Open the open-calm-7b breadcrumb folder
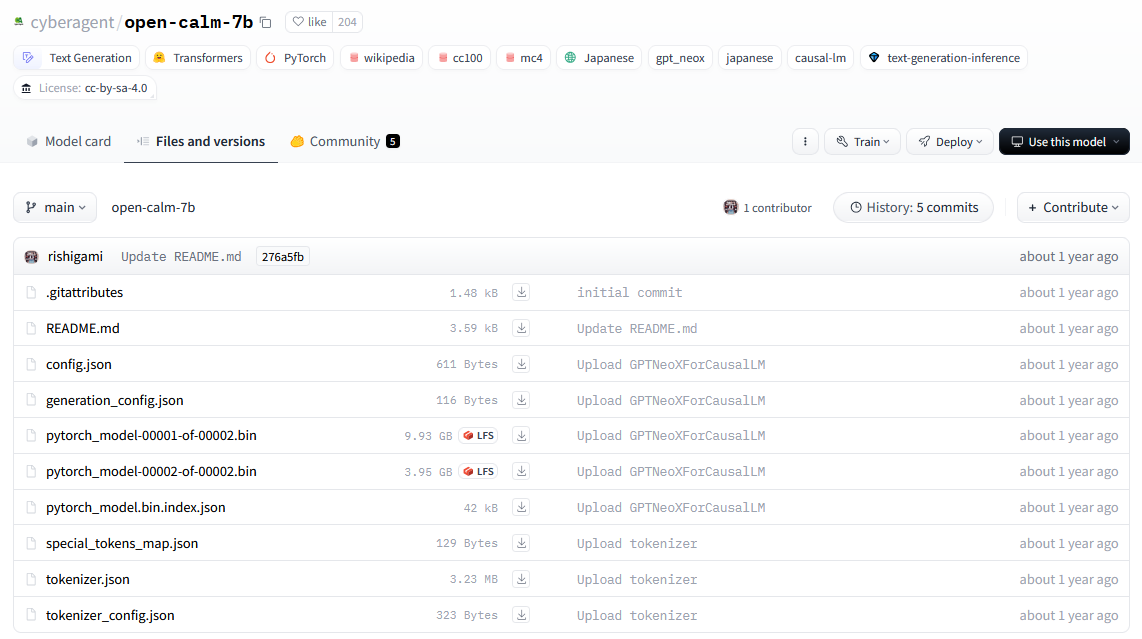1142x639 pixels. click(x=153, y=208)
